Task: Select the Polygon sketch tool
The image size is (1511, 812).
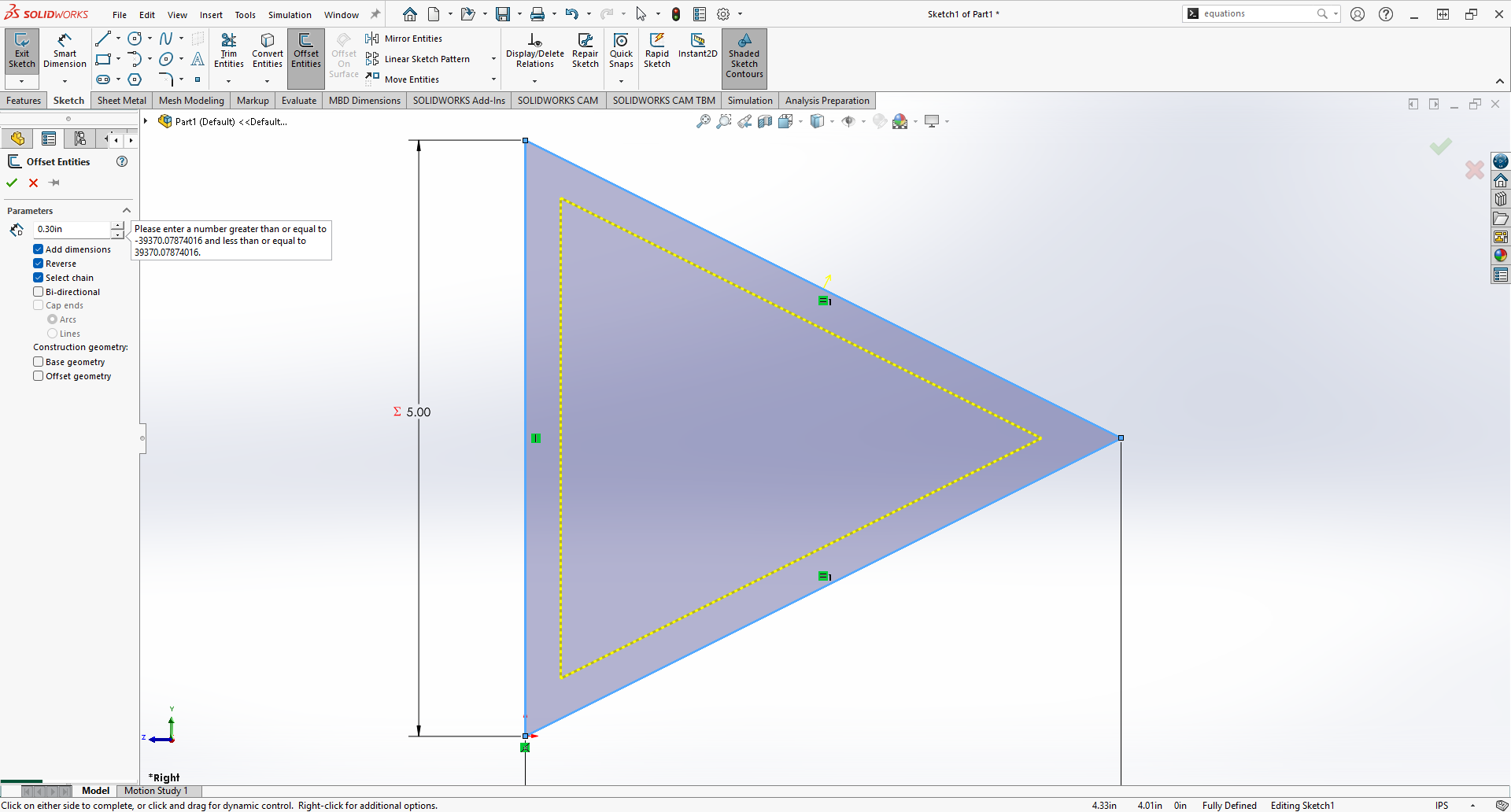Action: click(x=135, y=79)
